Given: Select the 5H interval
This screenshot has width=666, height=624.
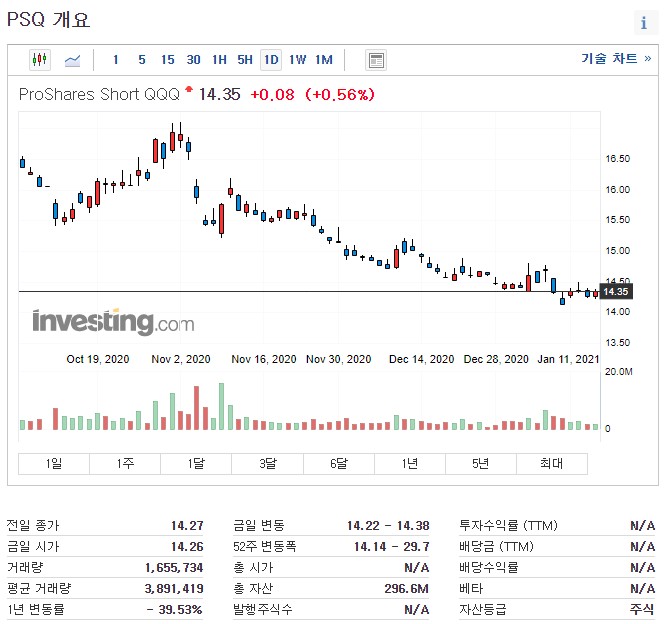Looking at the screenshot, I should click(x=245, y=60).
